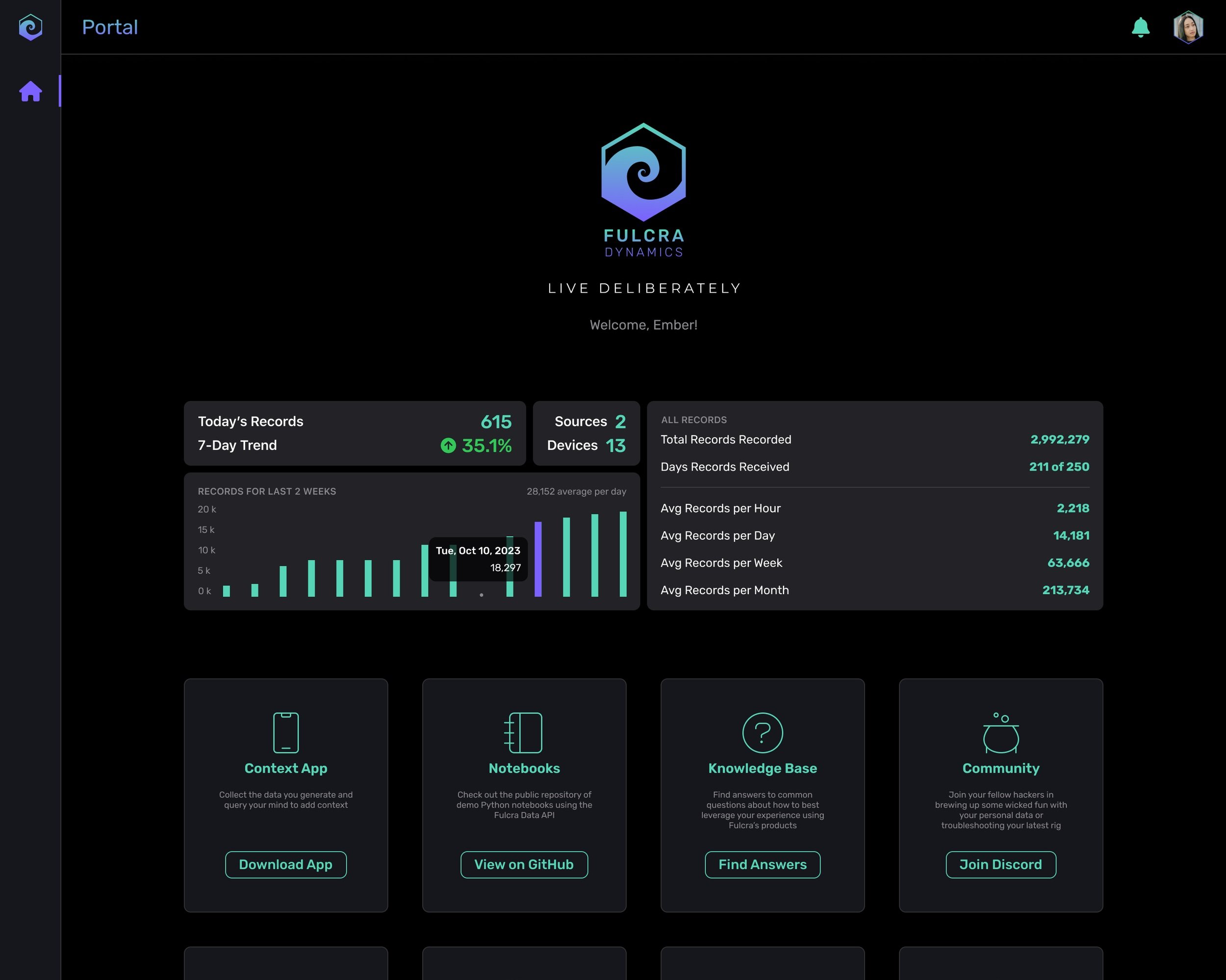Click the 211 of 250 value
This screenshot has height=980, width=1226.
[1059, 467]
